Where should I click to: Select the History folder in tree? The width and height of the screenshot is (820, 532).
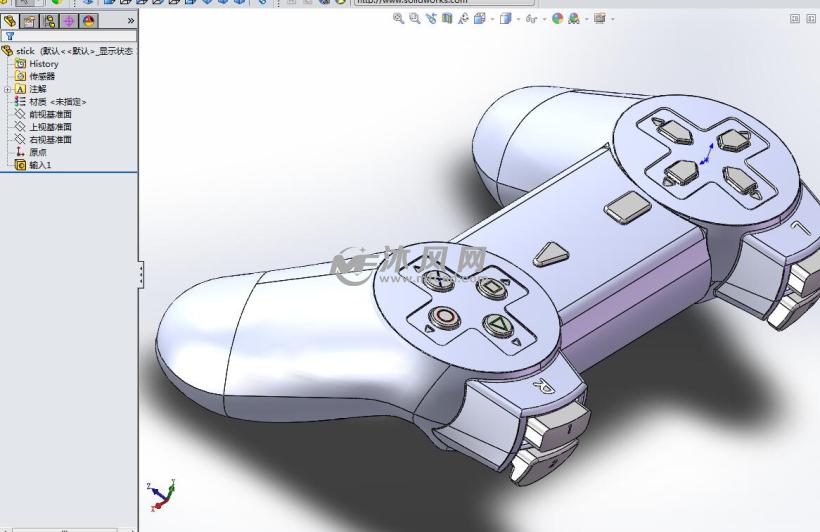tap(37, 63)
